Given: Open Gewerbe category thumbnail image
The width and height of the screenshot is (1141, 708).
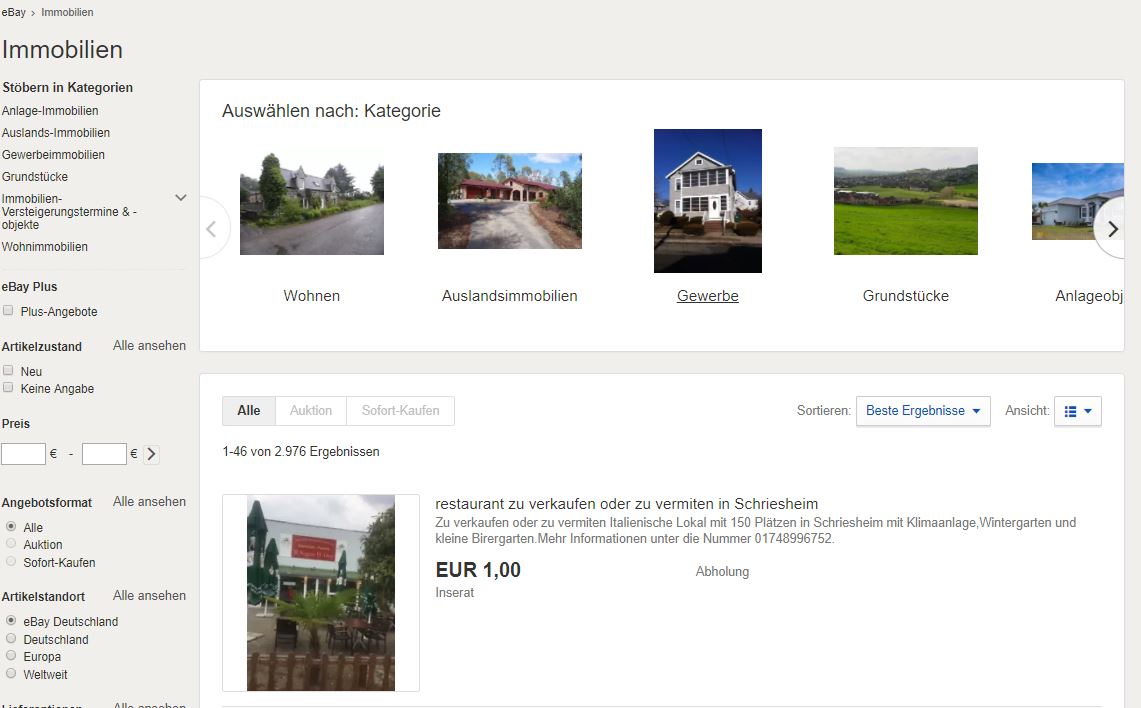Looking at the screenshot, I should [707, 201].
